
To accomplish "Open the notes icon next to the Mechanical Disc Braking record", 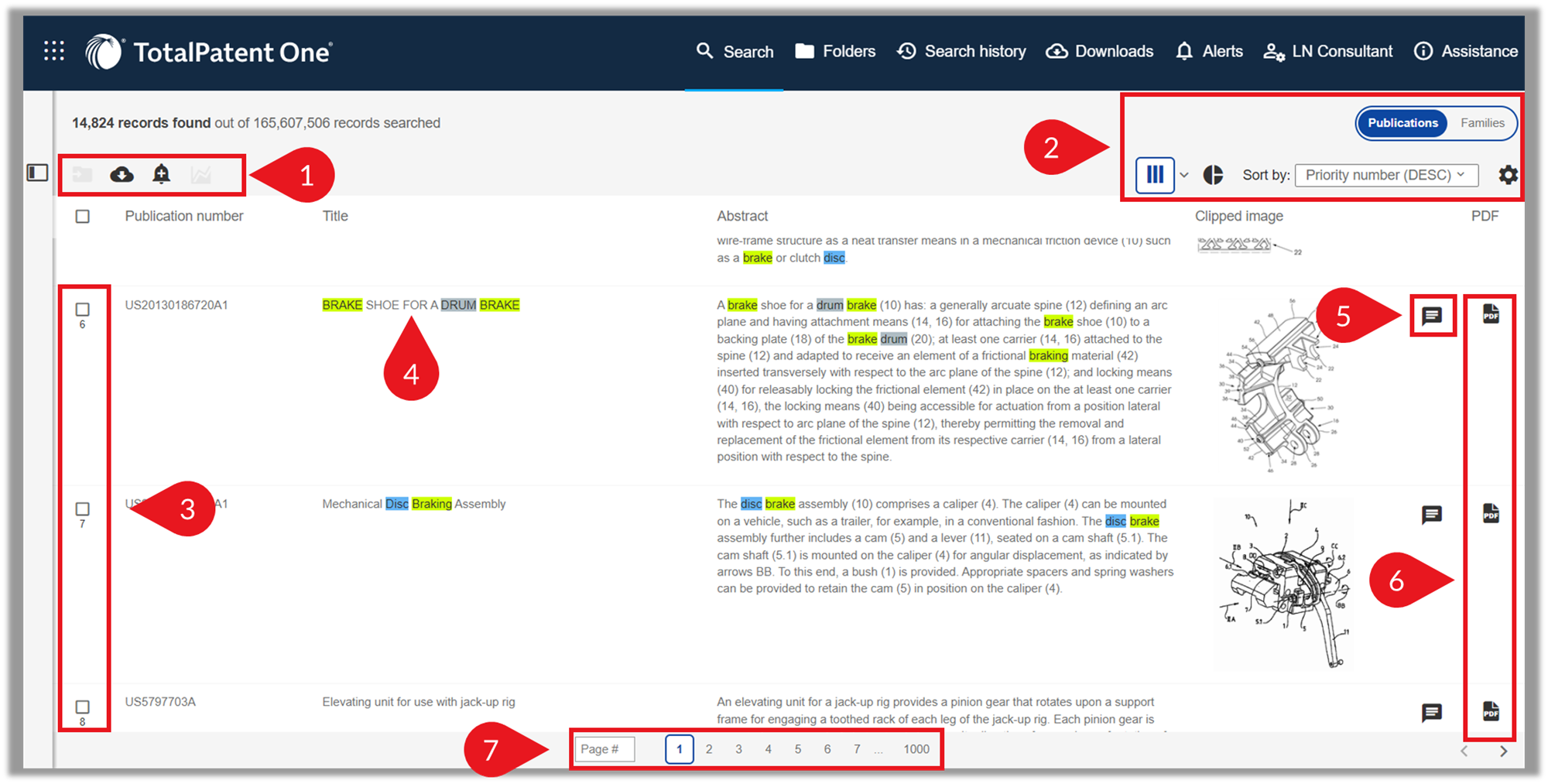I will tap(1433, 515).
